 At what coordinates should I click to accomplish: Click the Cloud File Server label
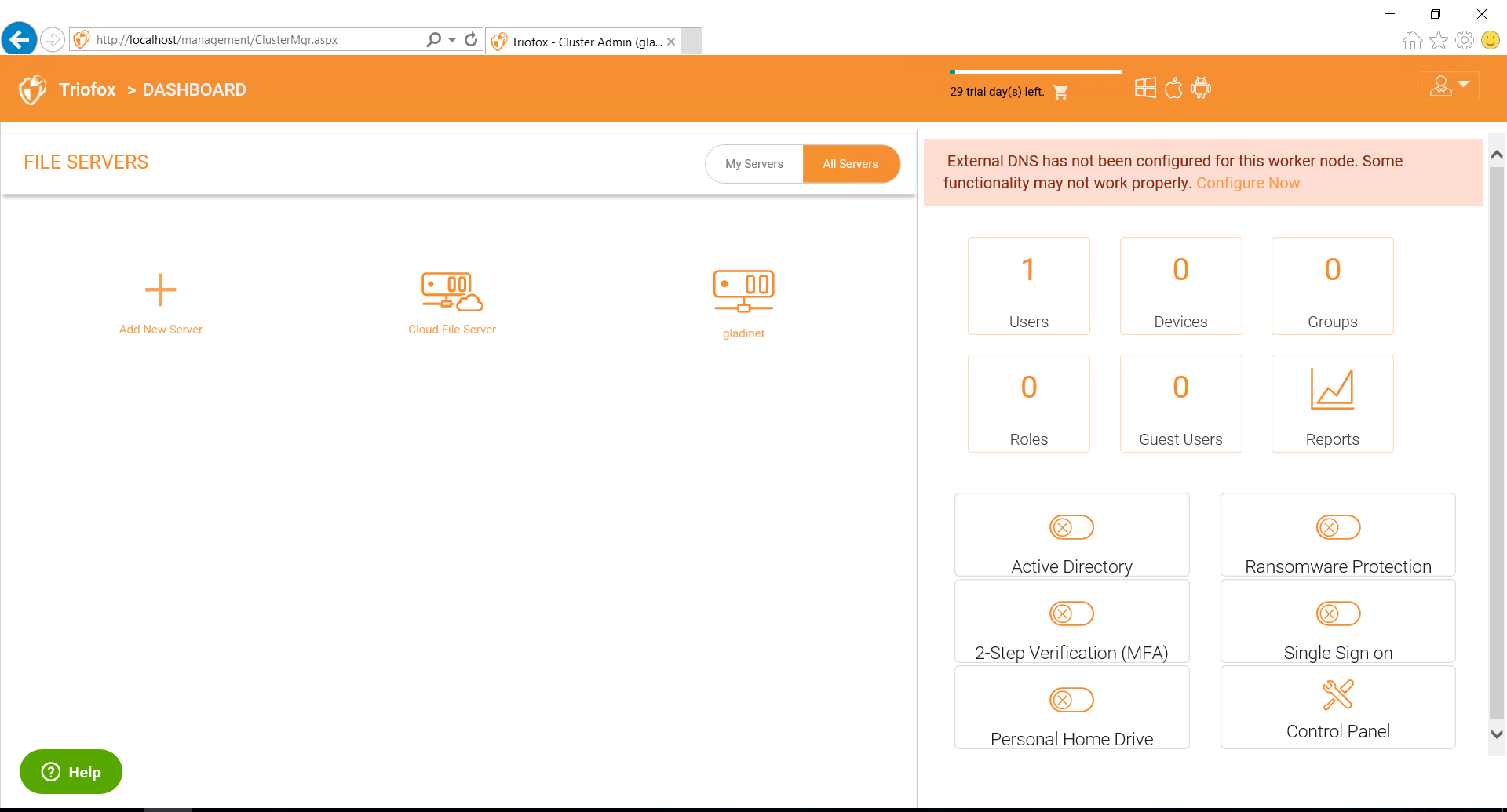(452, 330)
